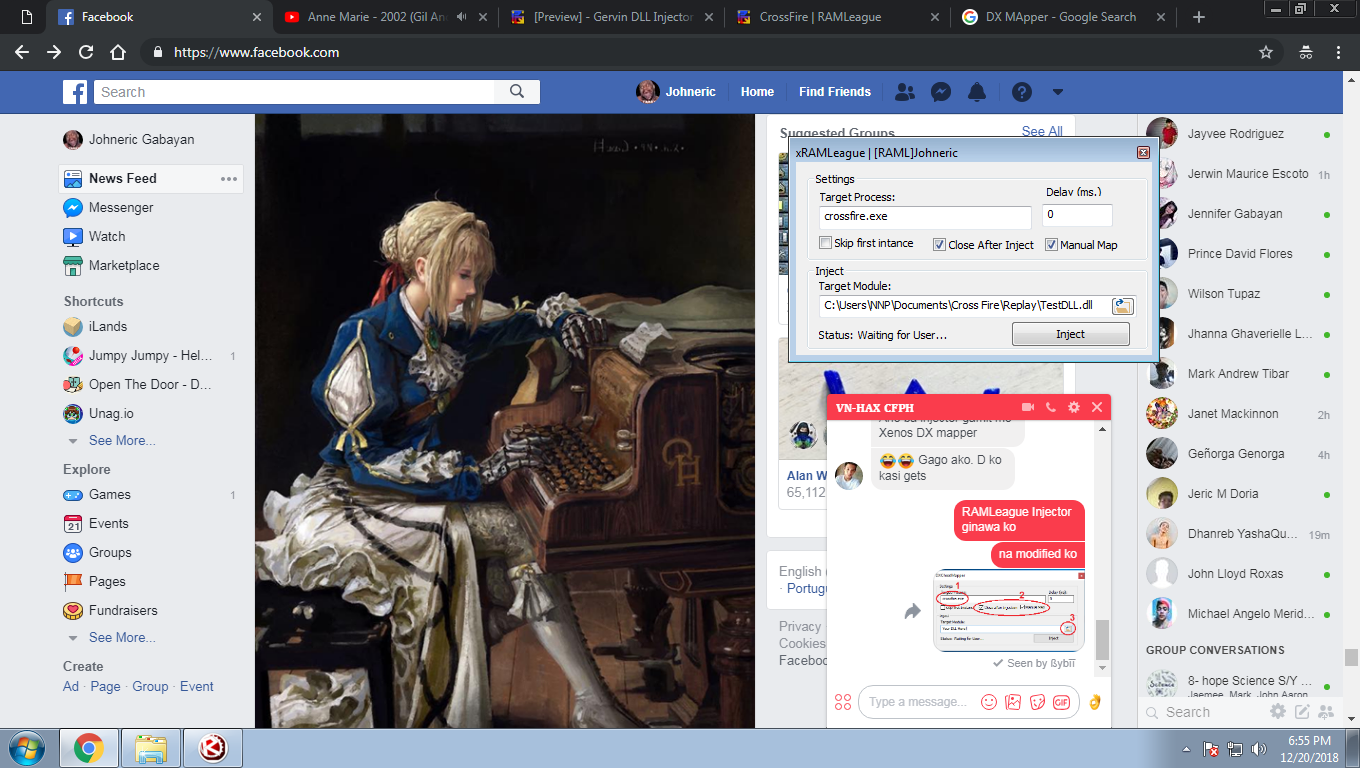Open the Chrome menu three dots

point(1338,52)
